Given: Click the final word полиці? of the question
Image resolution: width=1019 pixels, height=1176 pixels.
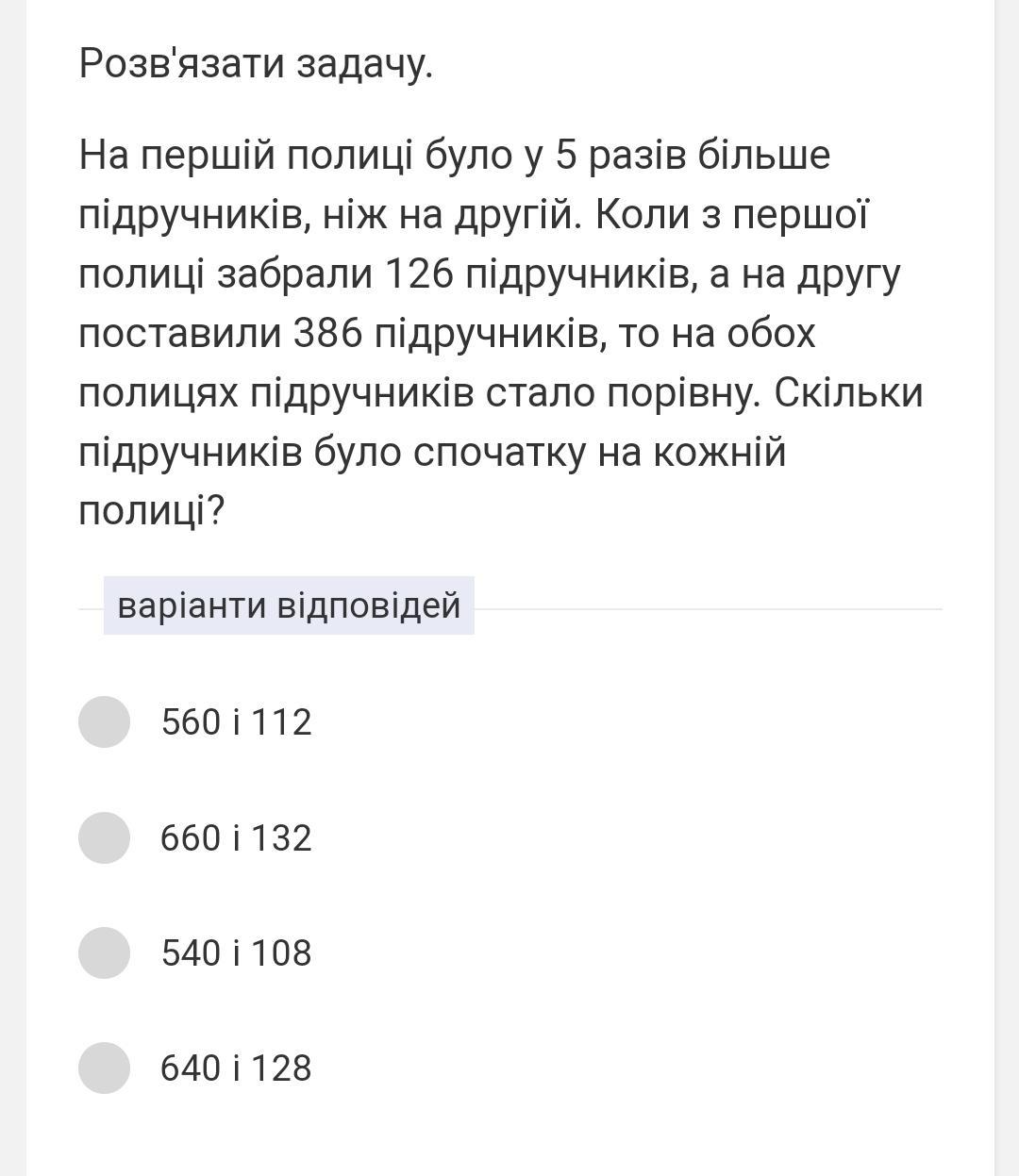Looking at the screenshot, I should [x=152, y=512].
